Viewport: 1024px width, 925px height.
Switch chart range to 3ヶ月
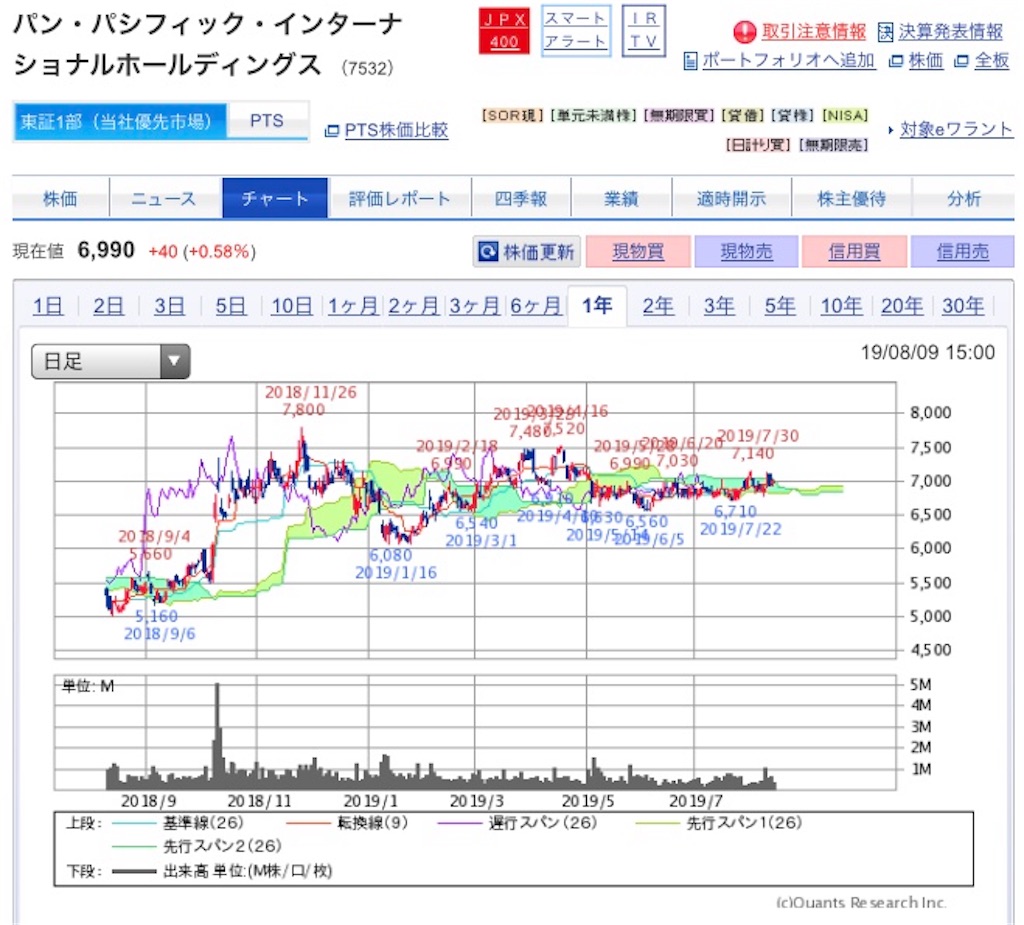(x=475, y=306)
